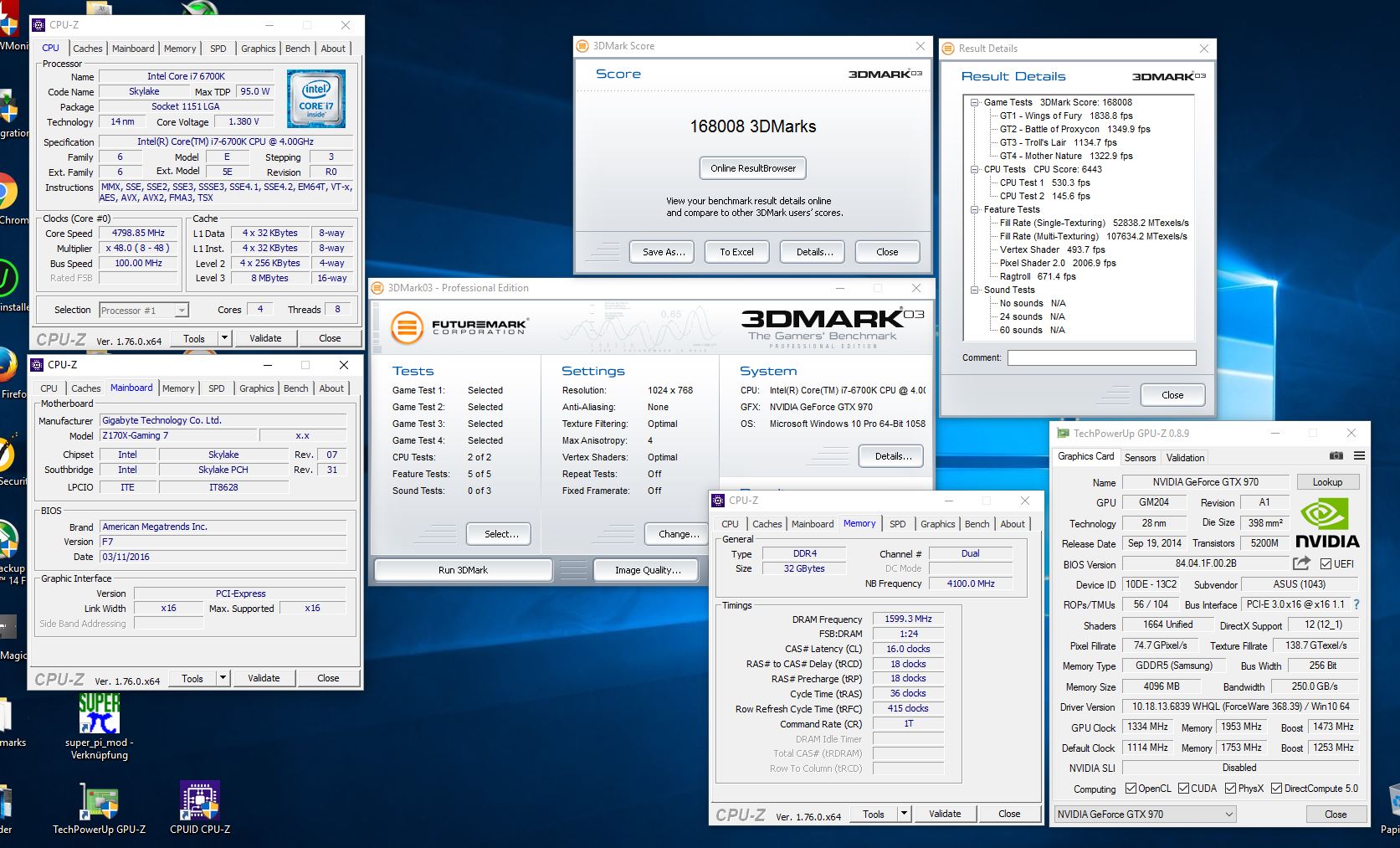Collapse the Sound Tests tree node
The image size is (1400, 848).
point(975,290)
